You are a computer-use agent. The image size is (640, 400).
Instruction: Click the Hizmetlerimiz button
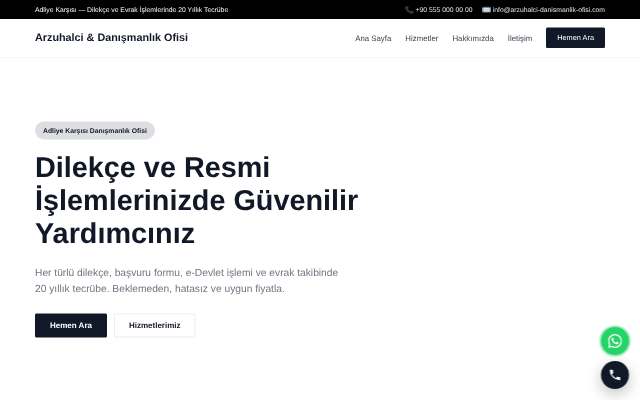coord(155,325)
